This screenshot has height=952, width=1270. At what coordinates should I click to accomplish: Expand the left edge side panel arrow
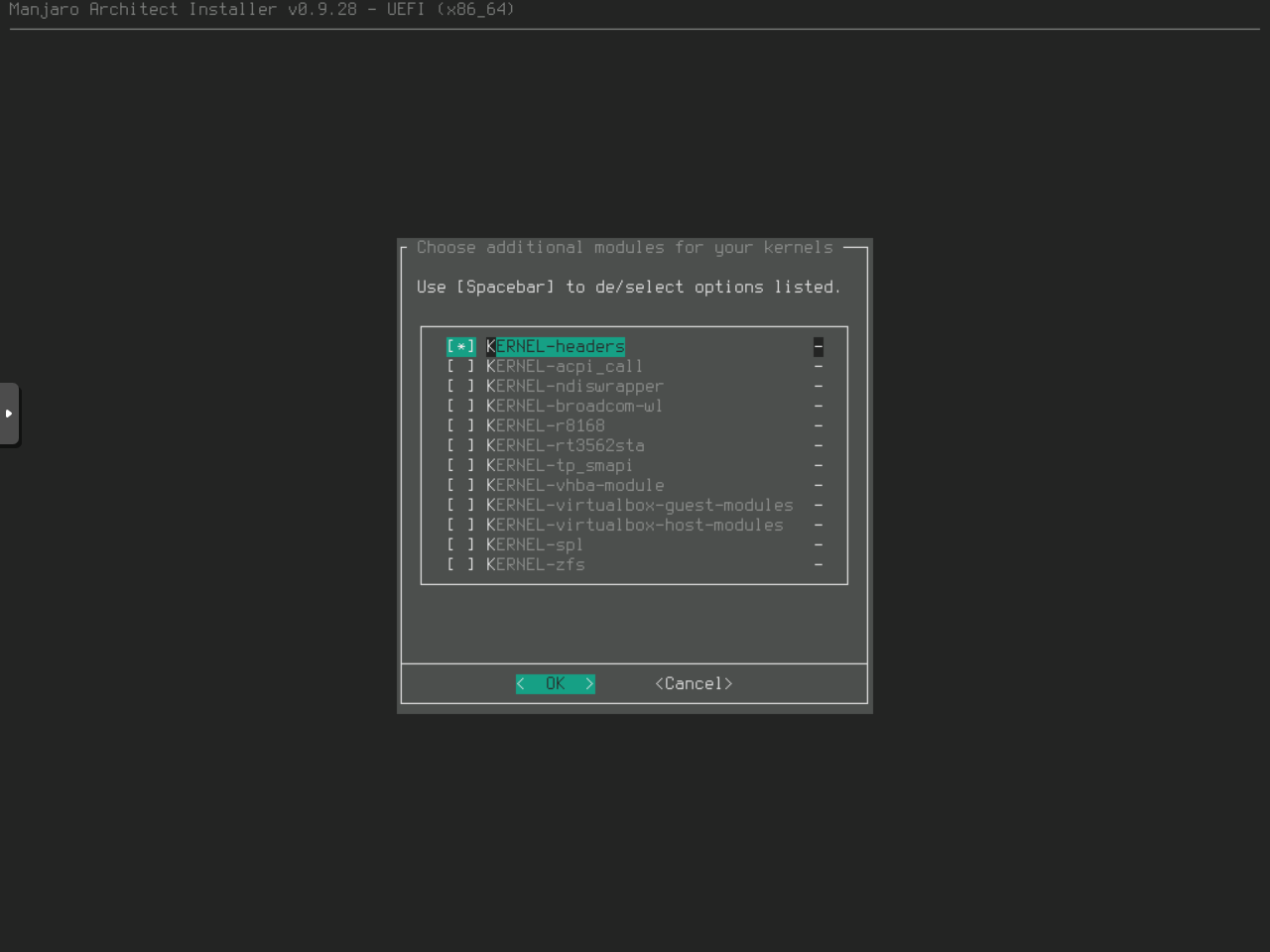[x=9, y=414]
